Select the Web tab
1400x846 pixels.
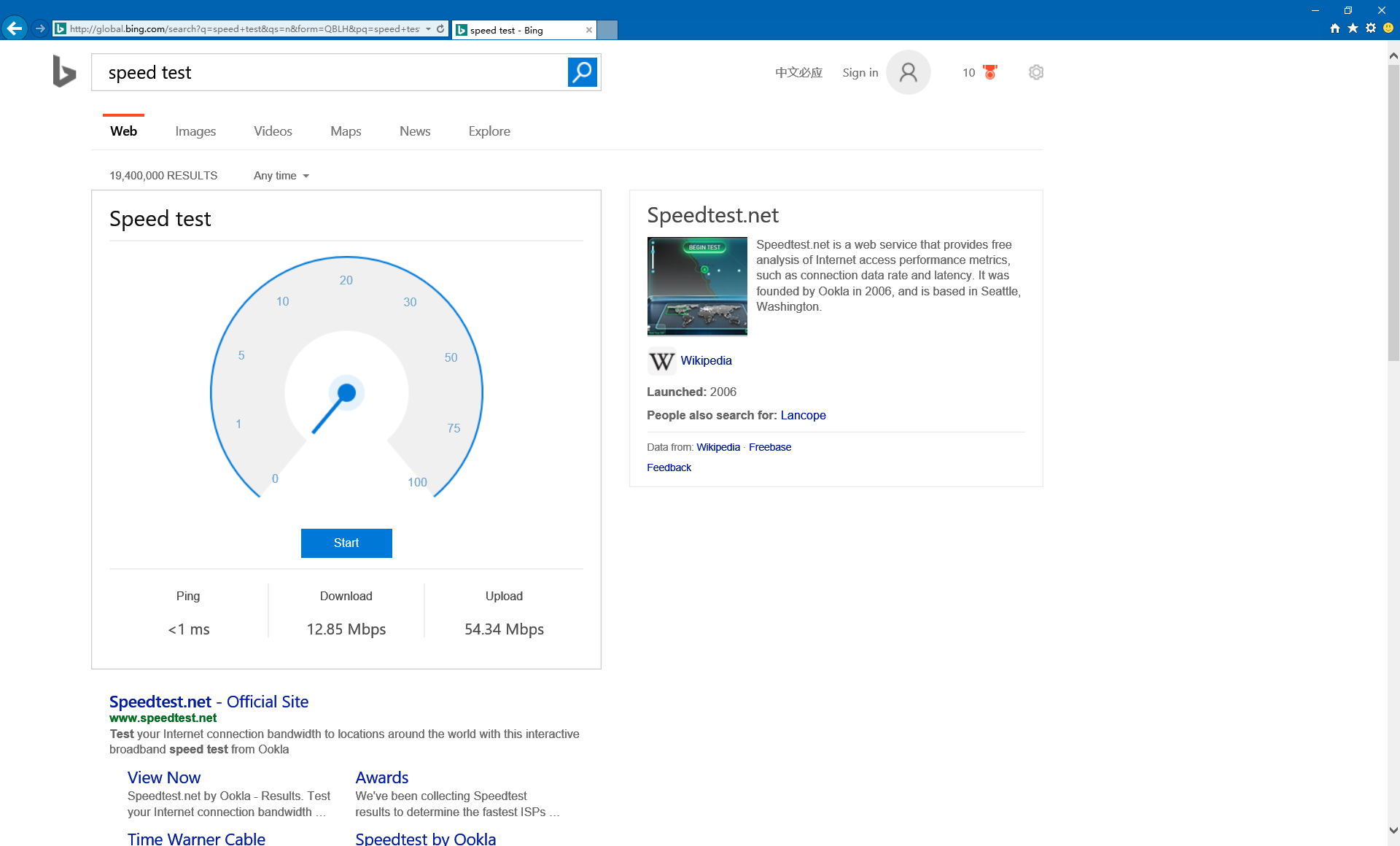coord(123,131)
